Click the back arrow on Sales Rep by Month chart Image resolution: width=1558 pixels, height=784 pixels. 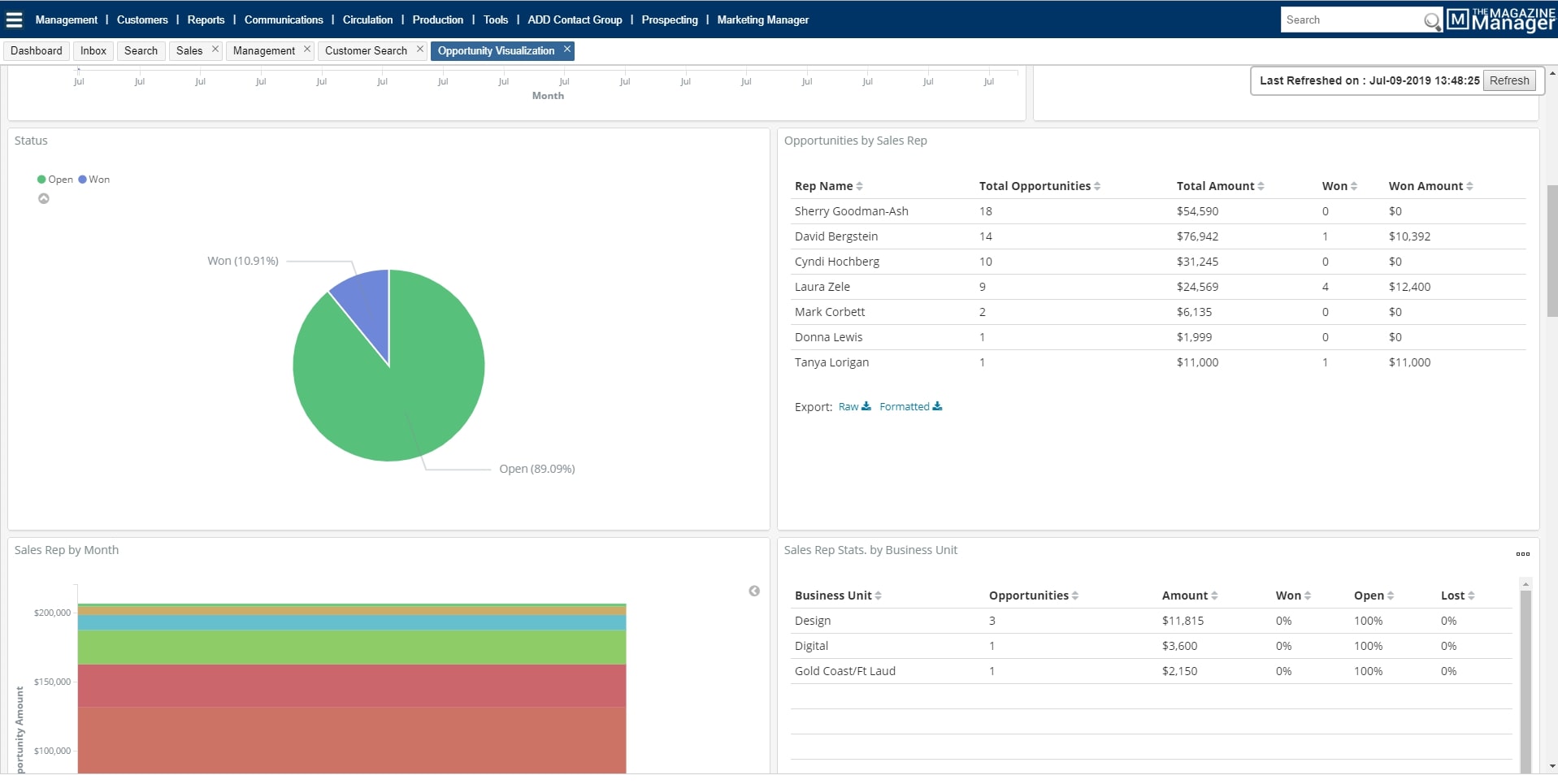tap(753, 591)
